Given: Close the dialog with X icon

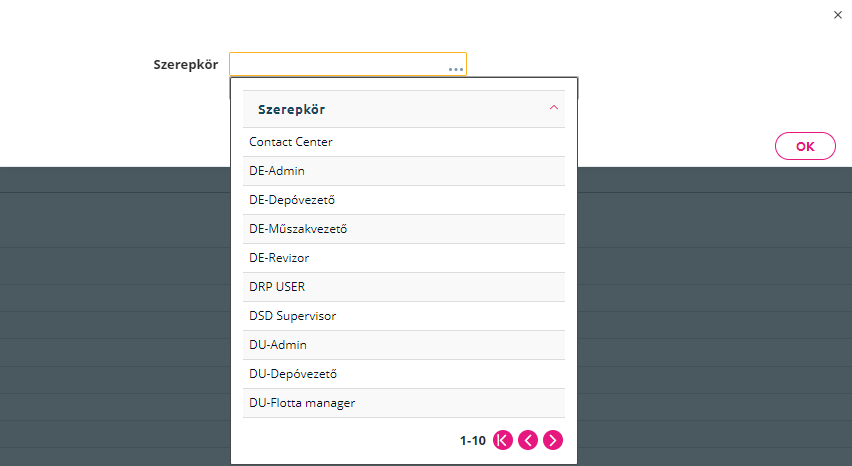Looking at the screenshot, I should pyautogui.click(x=837, y=15).
